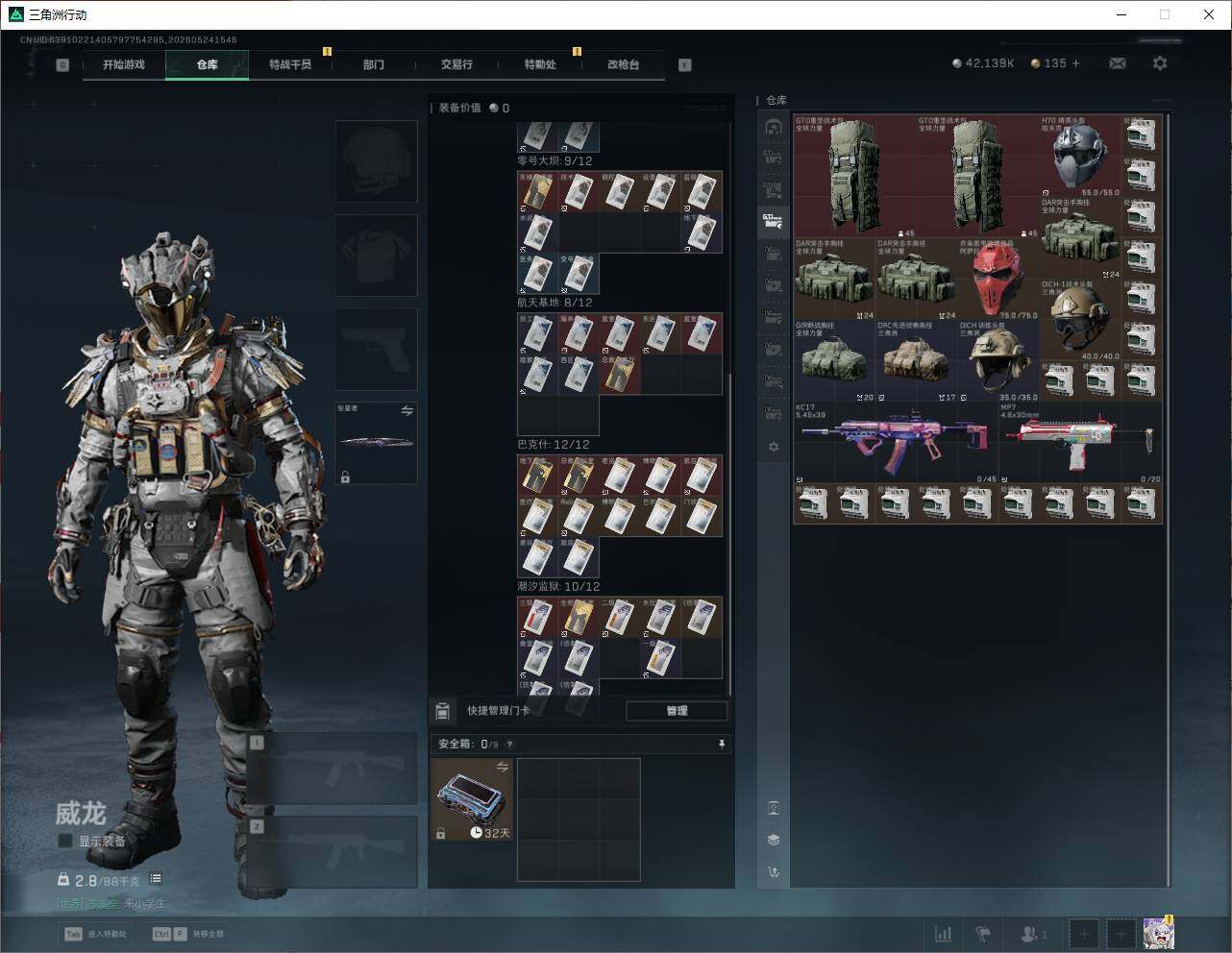Open the weight details list icon
This screenshot has height=953, width=1232.
156,879
